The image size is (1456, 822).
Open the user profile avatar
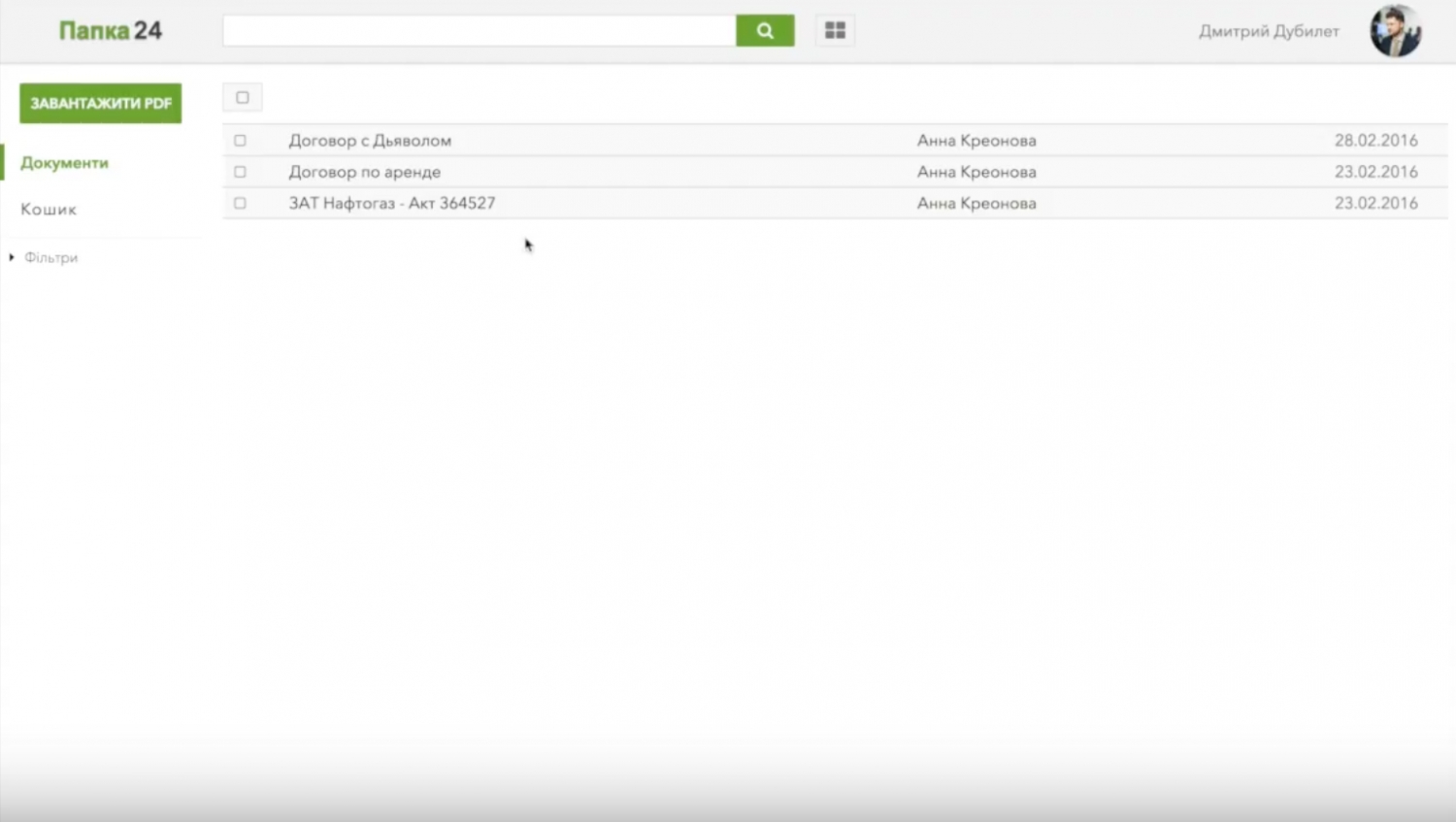[x=1395, y=31]
